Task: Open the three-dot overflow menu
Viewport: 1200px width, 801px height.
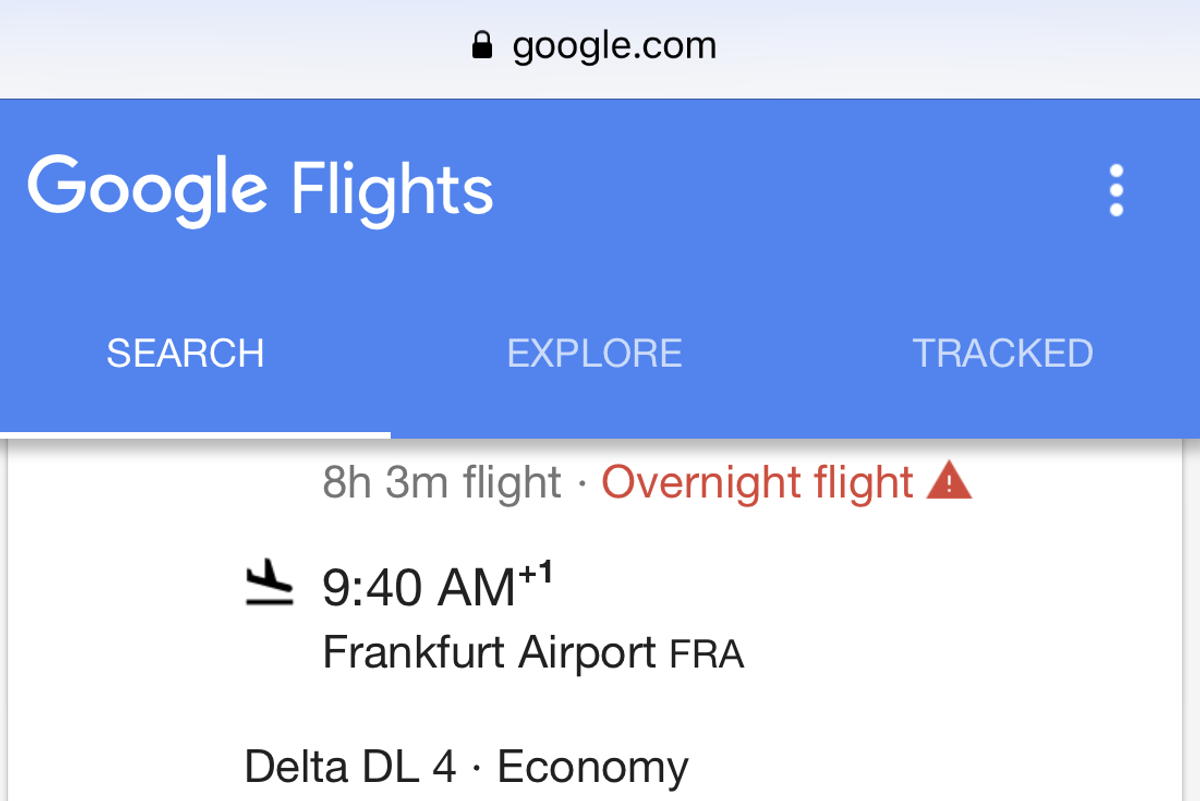Action: pos(1115,191)
